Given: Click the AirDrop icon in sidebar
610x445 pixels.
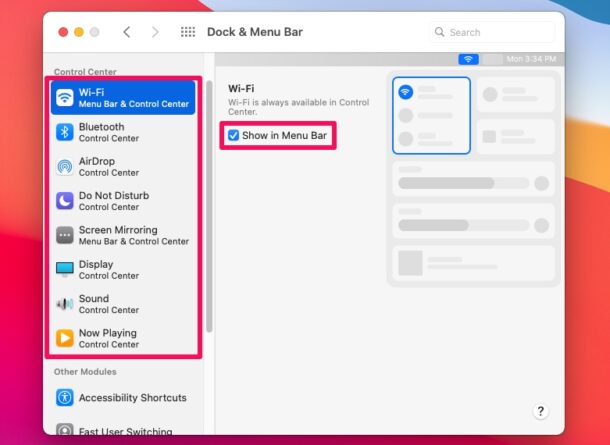Looking at the screenshot, I should [65, 166].
